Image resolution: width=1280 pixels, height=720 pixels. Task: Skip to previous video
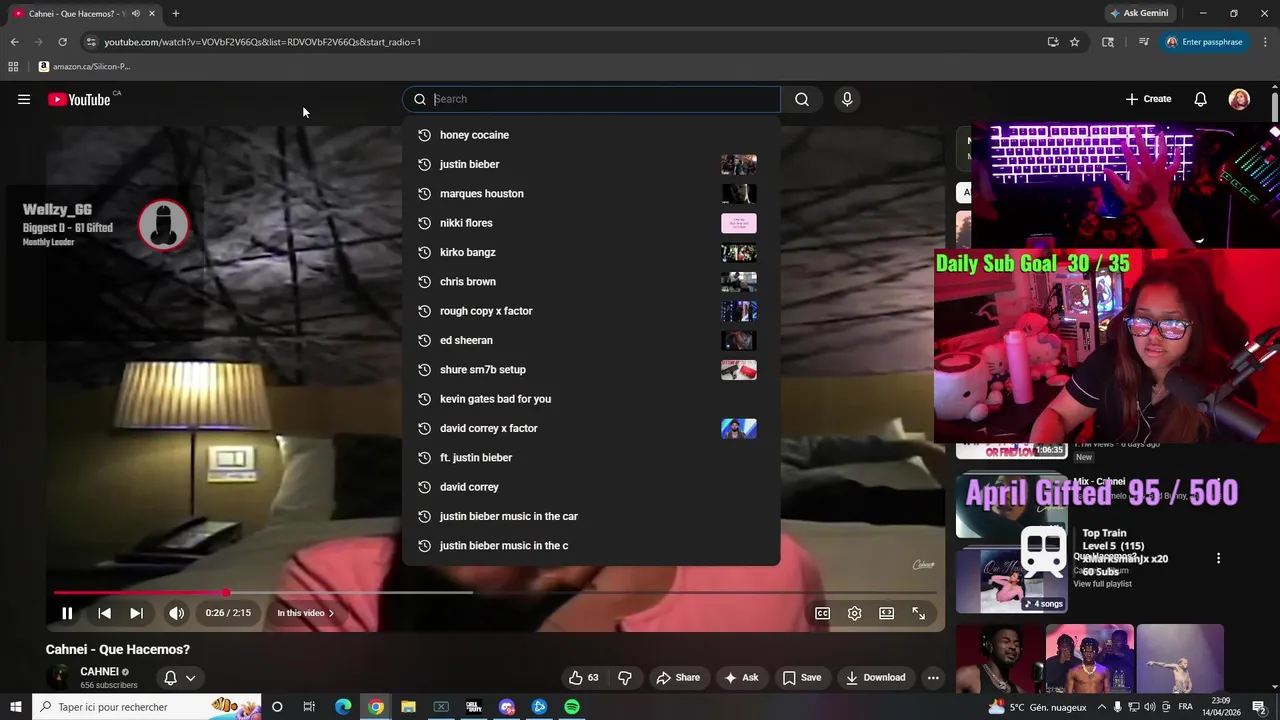tap(104, 613)
